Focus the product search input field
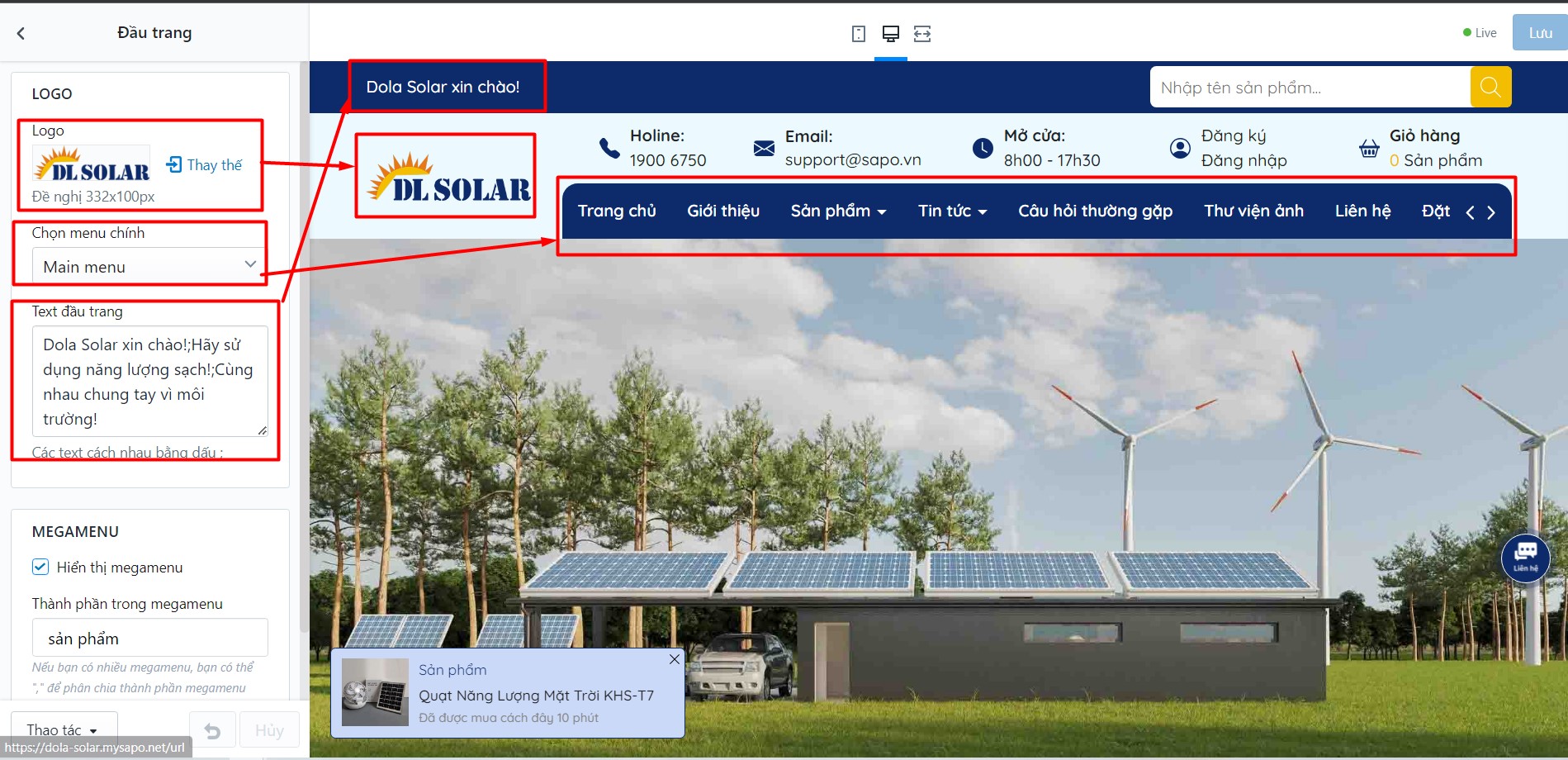The height and width of the screenshot is (760, 1568). pyautogui.click(x=1310, y=88)
